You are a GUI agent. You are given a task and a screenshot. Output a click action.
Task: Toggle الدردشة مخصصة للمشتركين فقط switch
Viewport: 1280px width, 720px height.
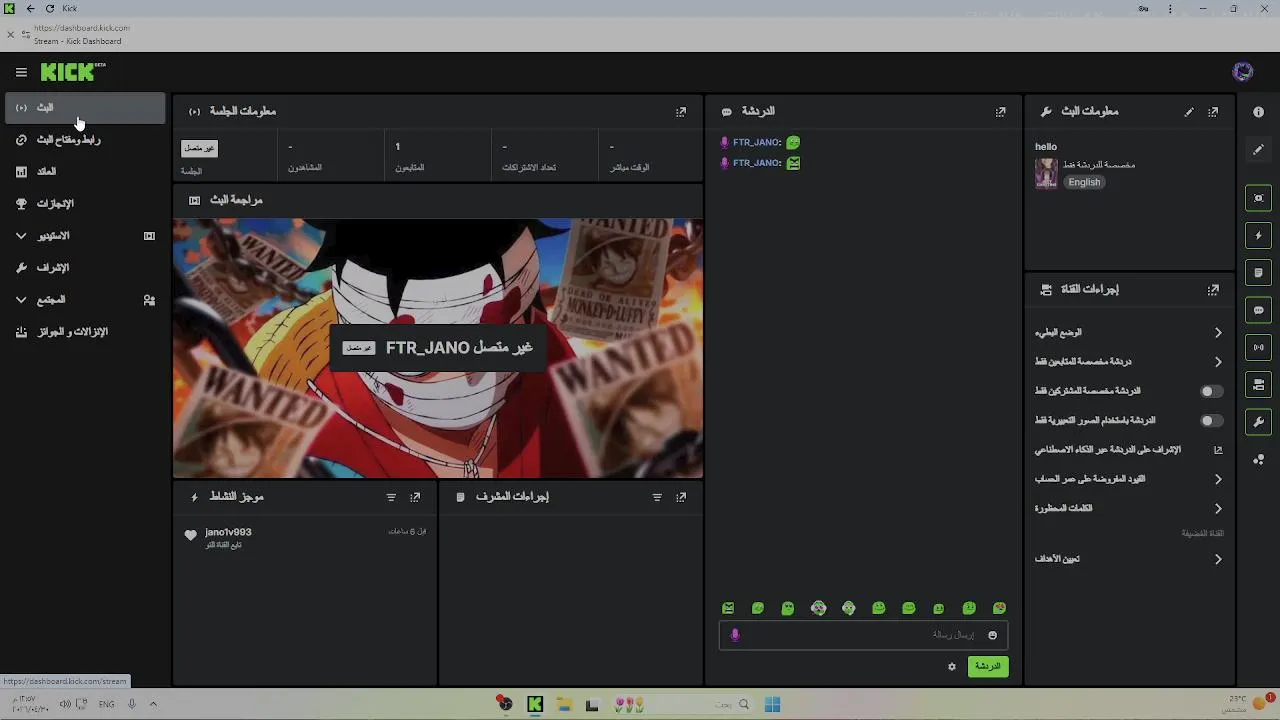[1211, 392]
